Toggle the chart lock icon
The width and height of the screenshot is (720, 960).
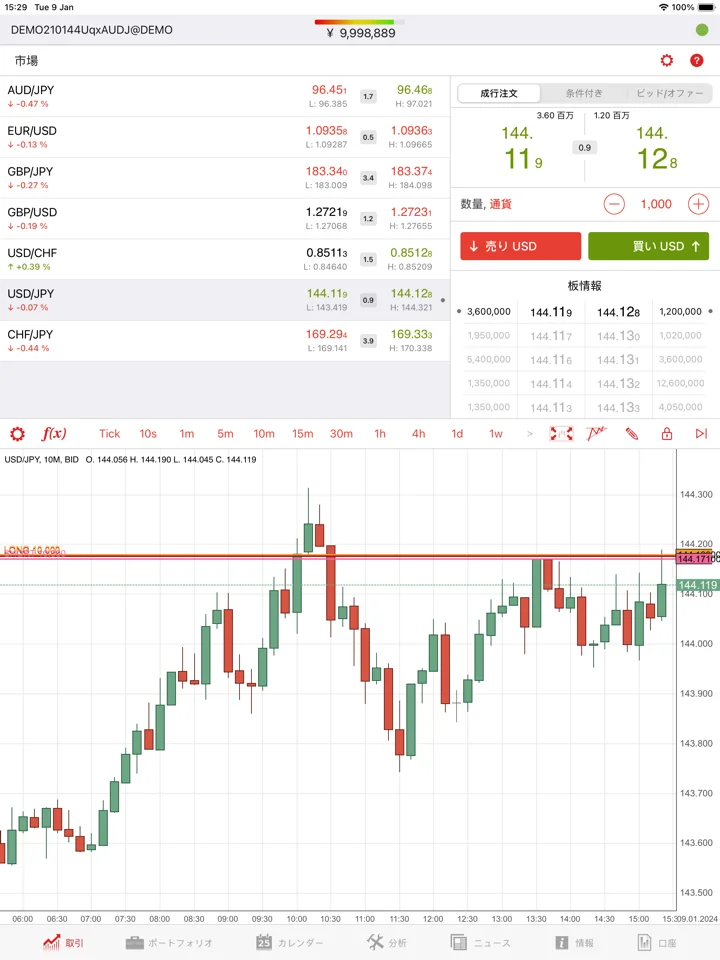pos(667,434)
